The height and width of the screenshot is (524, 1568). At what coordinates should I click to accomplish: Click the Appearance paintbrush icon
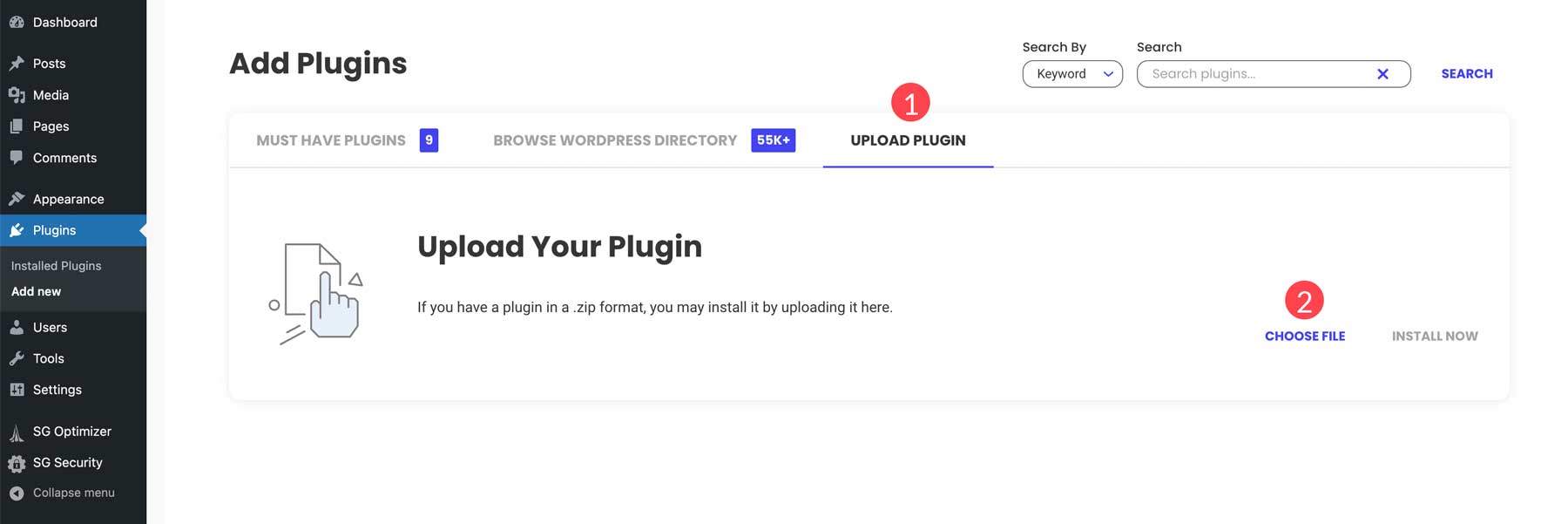point(17,199)
